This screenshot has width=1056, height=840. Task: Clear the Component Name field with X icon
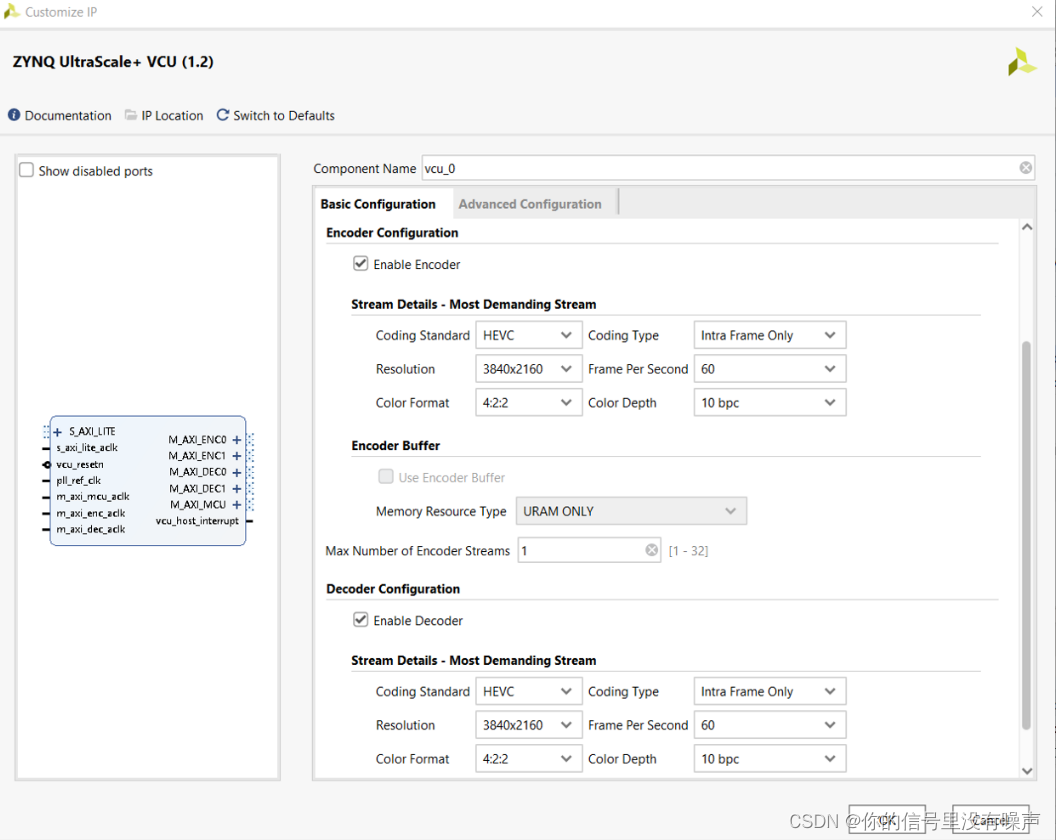tap(1025, 168)
